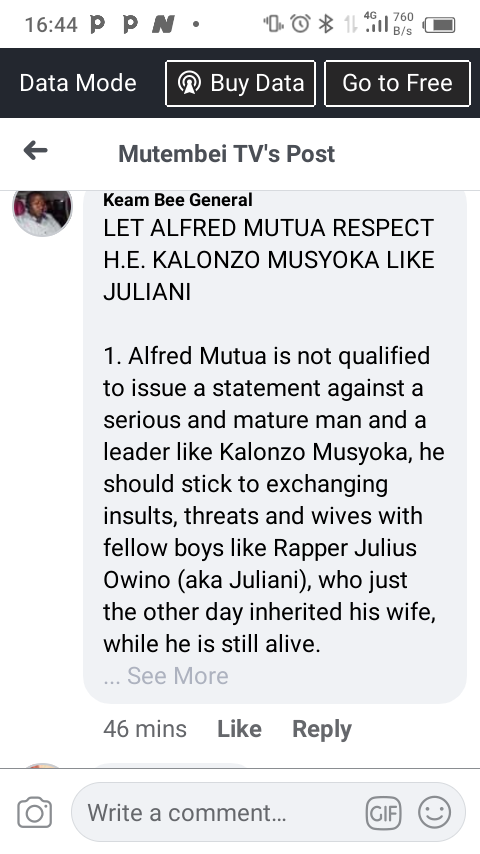480x854 pixels.
Task: Open the emoji smiley icon
Action: (x=434, y=812)
